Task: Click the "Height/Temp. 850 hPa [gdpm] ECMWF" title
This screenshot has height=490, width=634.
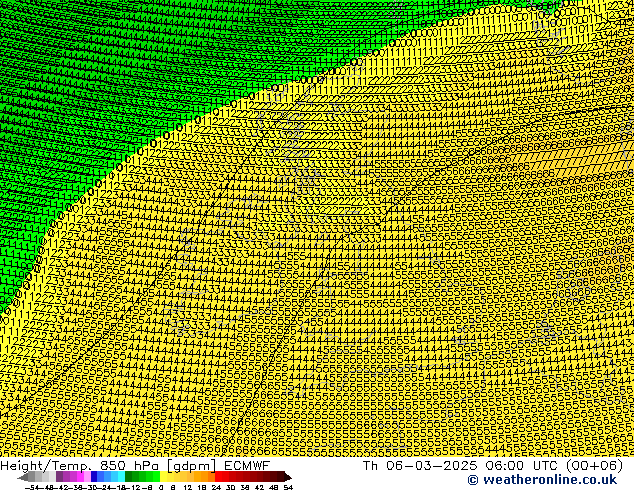Action: pyautogui.click(x=135, y=466)
